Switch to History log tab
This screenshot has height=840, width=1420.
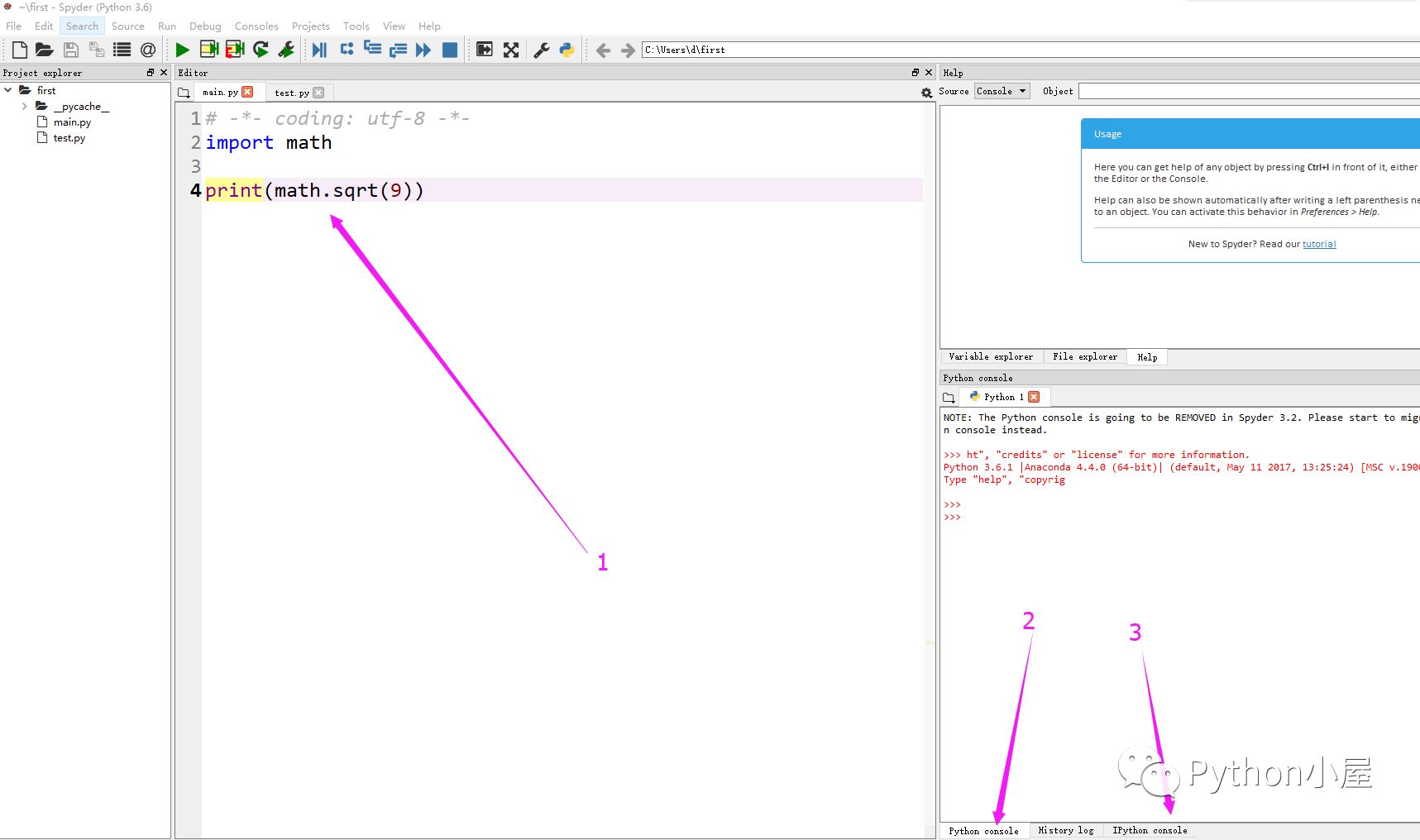coord(1066,830)
